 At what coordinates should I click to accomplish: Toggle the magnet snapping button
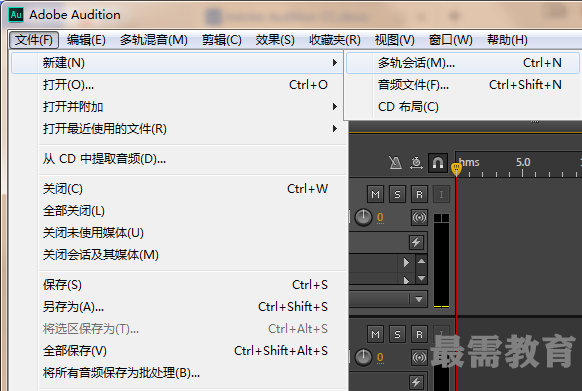pos(438,163)
